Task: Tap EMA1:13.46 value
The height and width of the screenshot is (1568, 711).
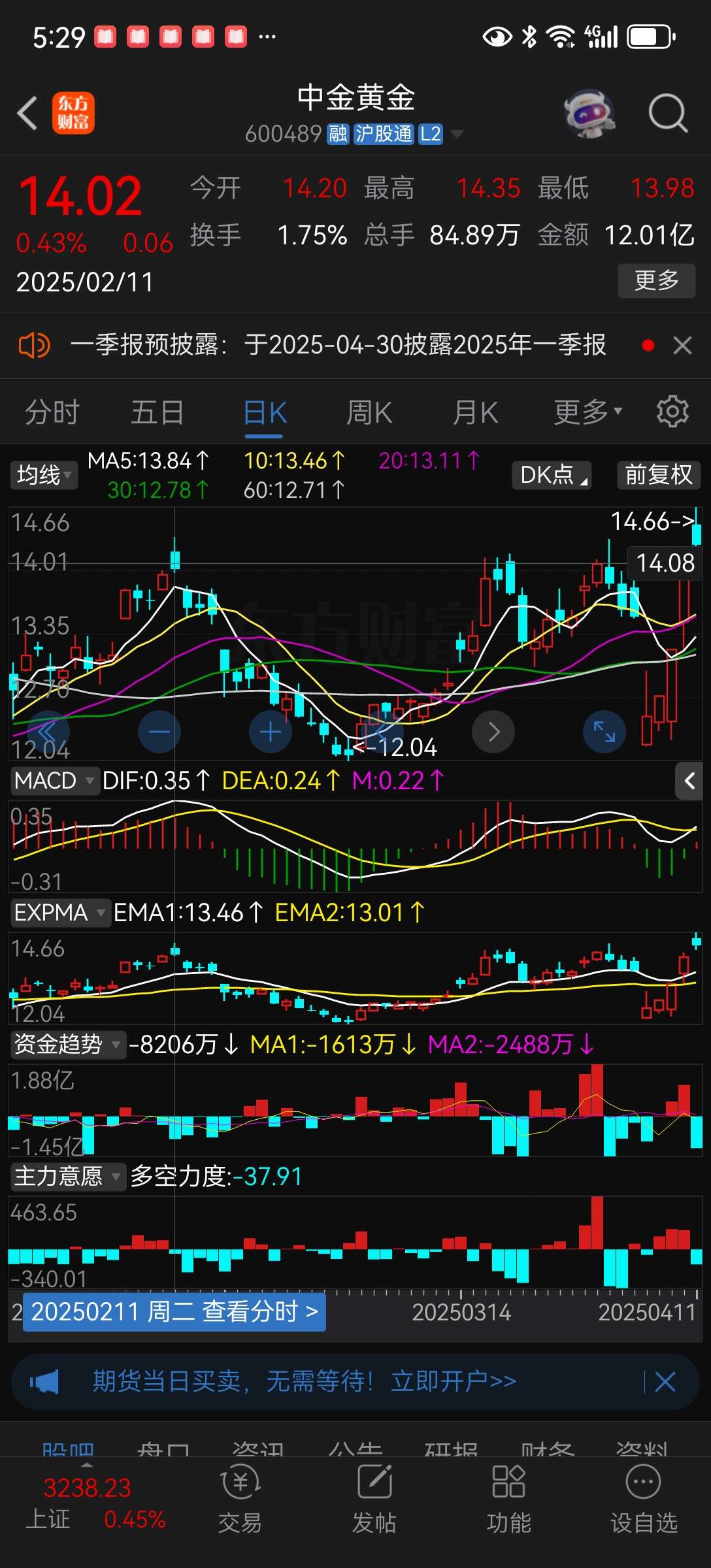Action: click(x=189, y=913)
